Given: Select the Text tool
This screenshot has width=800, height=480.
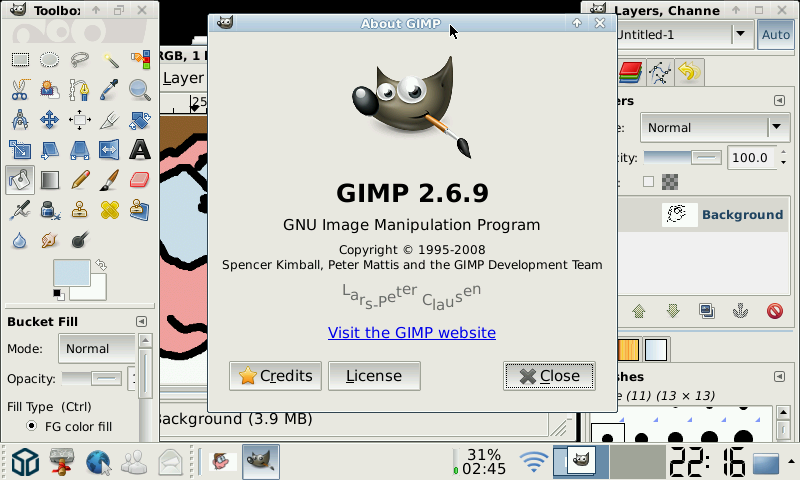Looking at the screenshot, I should pyautogui.click(x=140, y=150).
